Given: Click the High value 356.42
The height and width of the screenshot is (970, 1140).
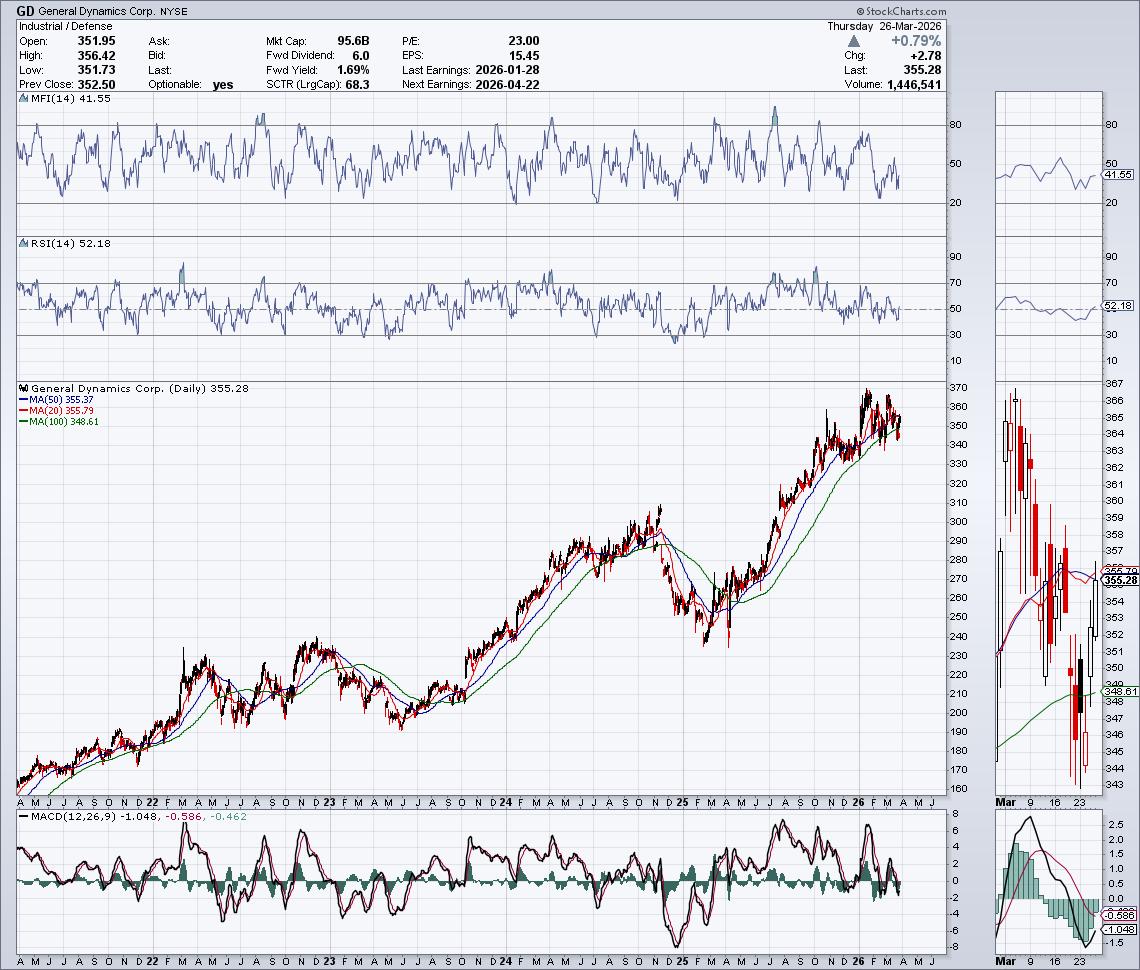Looking at the screenshot, I should click(x=96, y=55).
